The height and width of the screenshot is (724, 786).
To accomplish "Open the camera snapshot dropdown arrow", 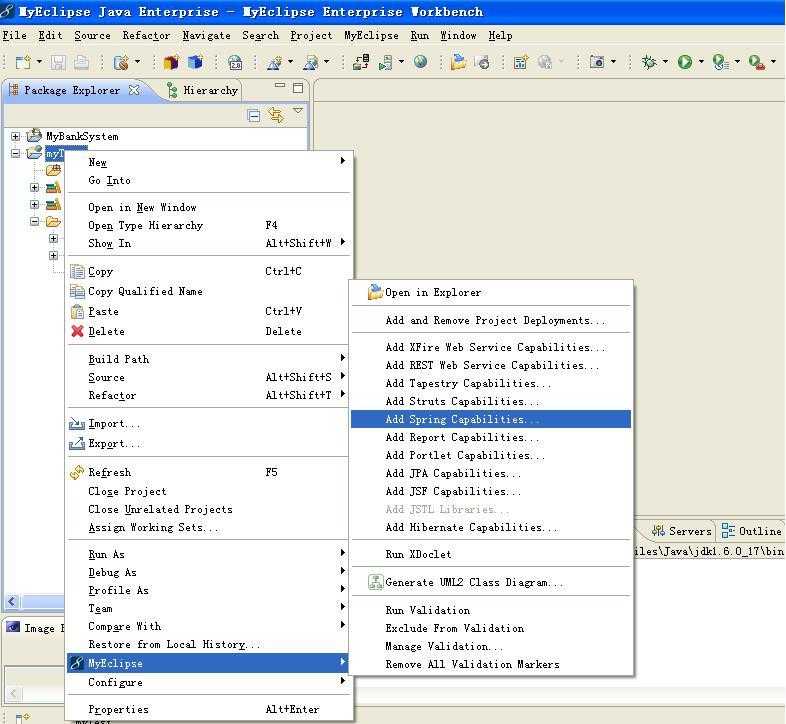I will tap(613, 62).
